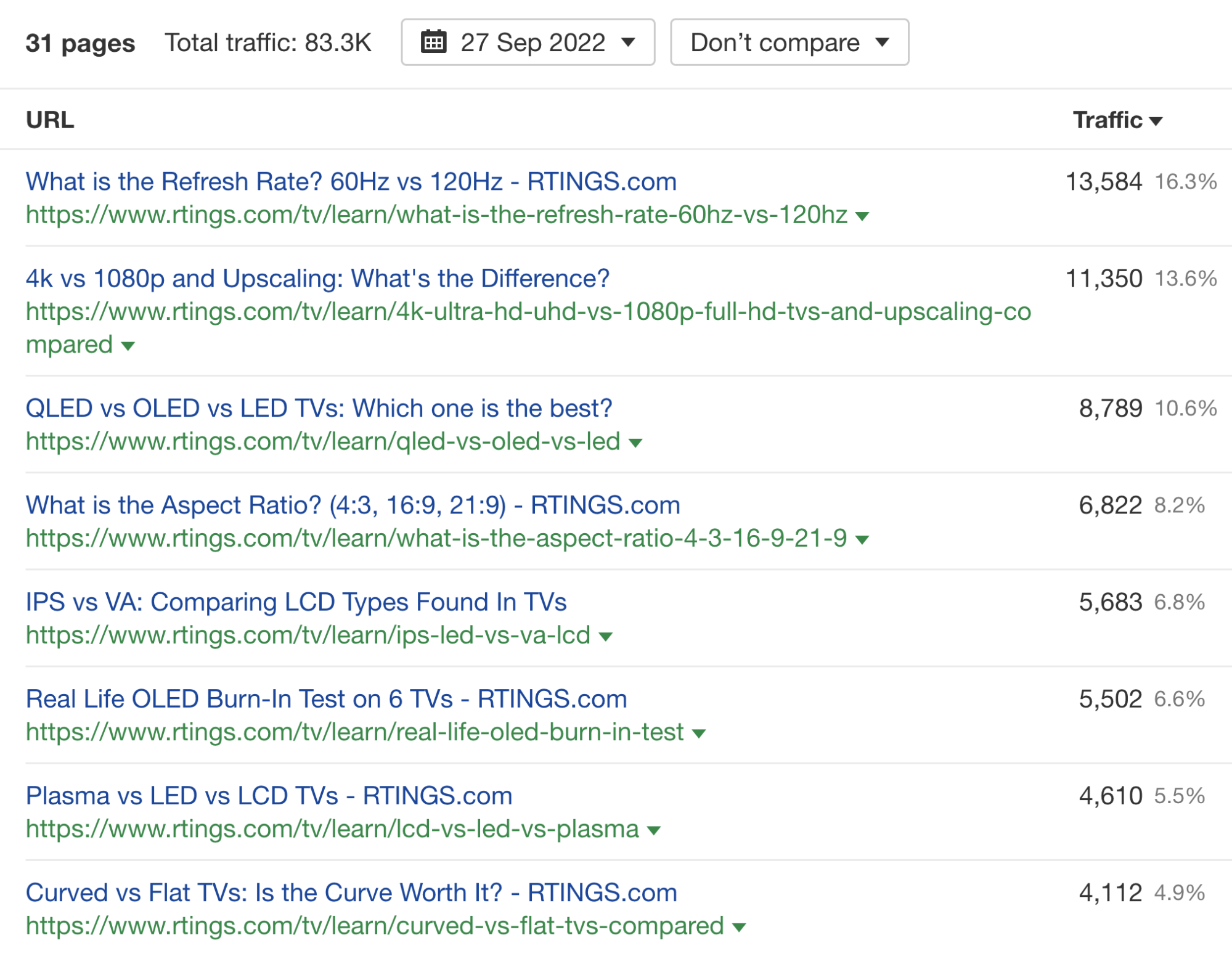Expand the caret next to the refresh-rate URL
1232x956 pixels.
tap(862, 216)
